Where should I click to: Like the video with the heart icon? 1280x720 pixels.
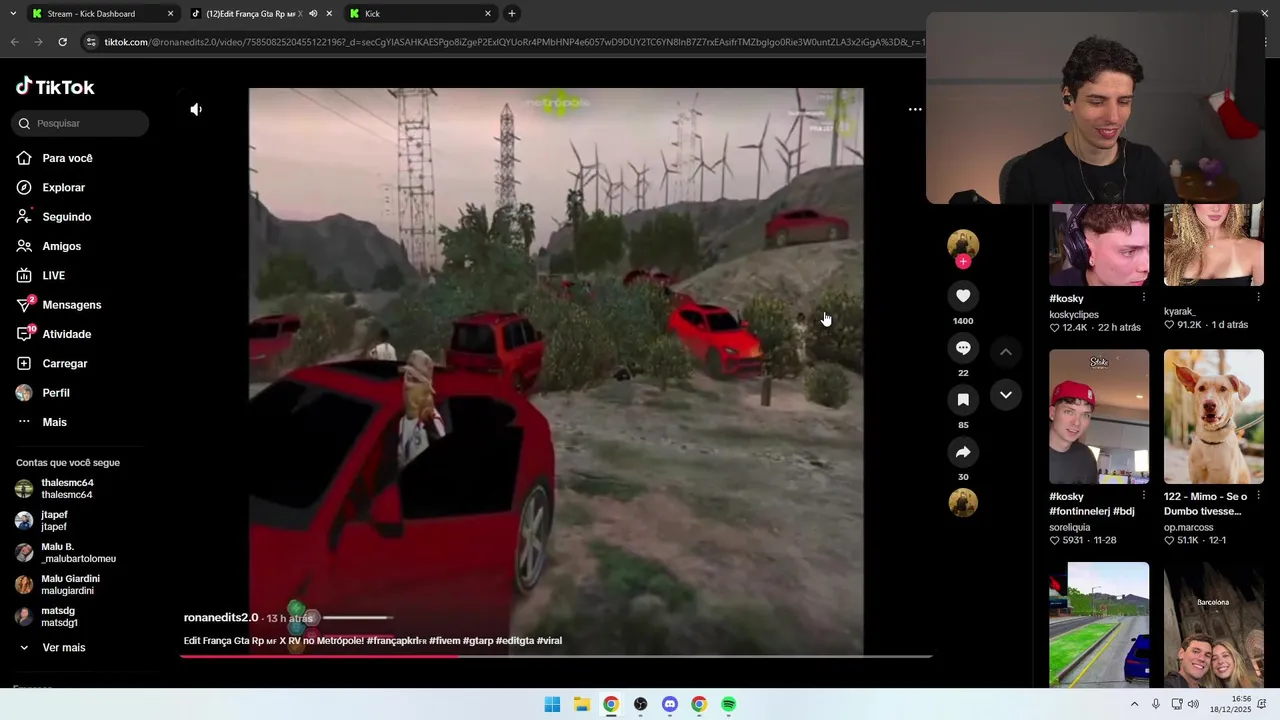pyautogui.click(x=963, y=296)
